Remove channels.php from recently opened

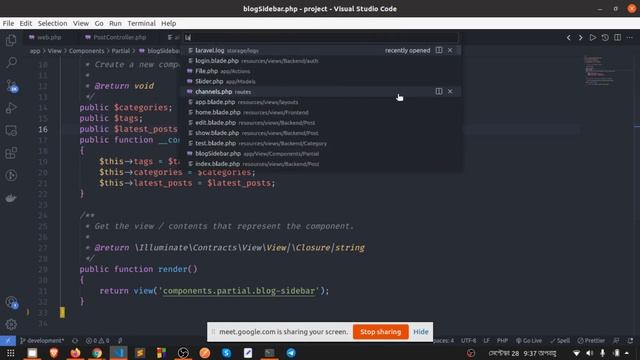point(450,91)
